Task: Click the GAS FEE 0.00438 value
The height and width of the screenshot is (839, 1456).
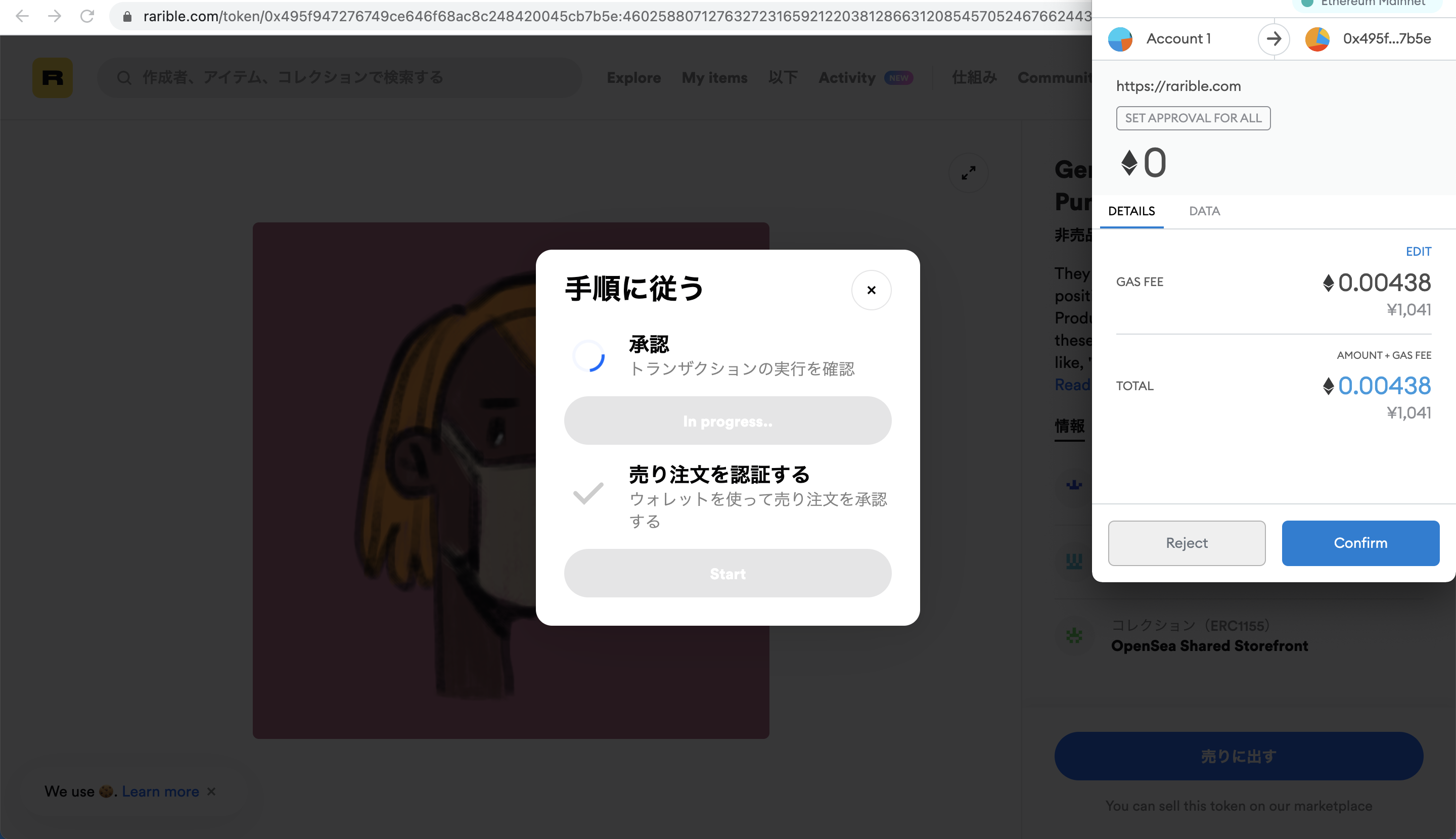Action: point(1377,283)
